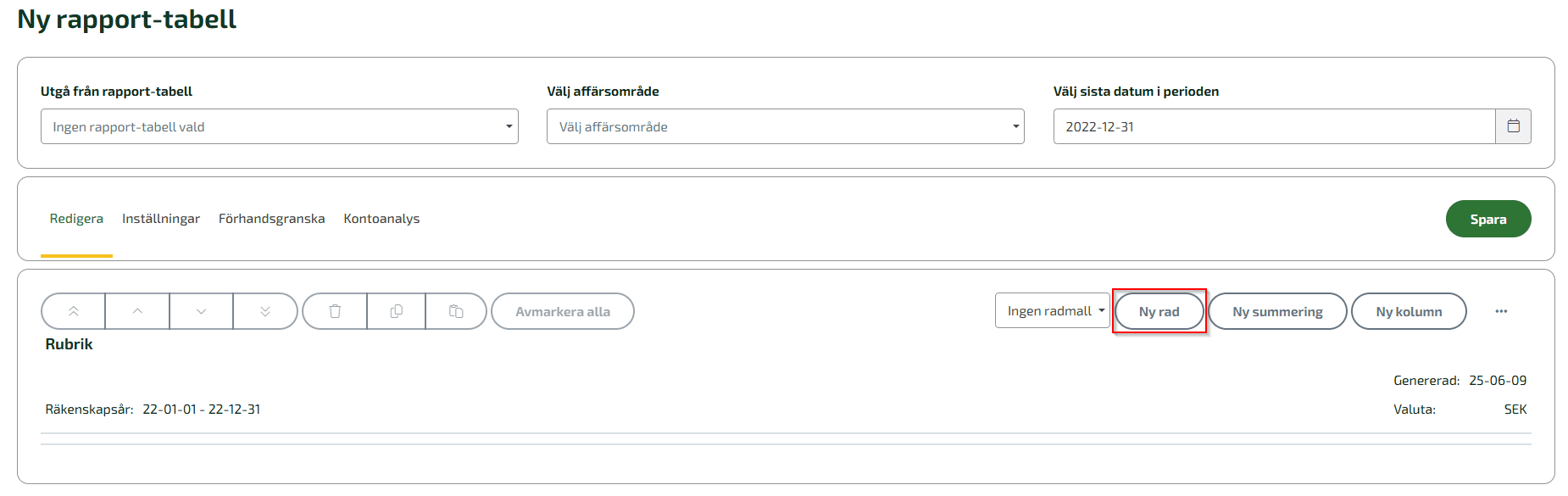Image resolution: width=1568 pixels, height=496 pixels.
Task: Click the Ny summering button
Action: click(1277, 311)
